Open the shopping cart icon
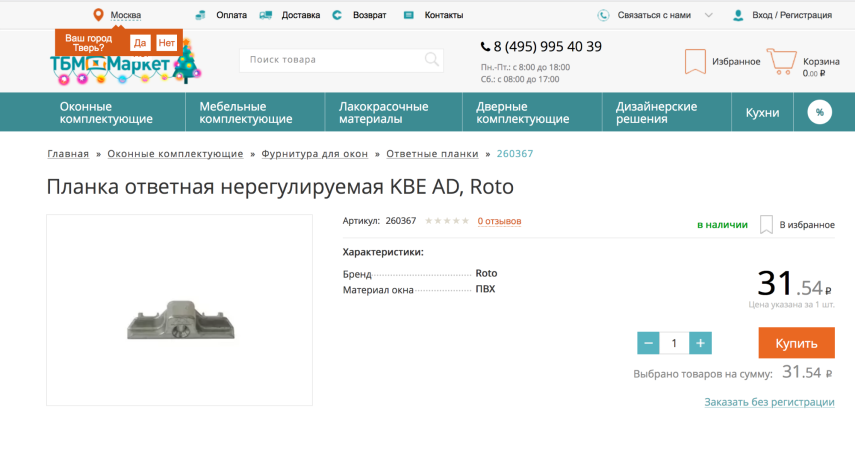This screenshot has width=855, height=458. click(x=781, y=61)
